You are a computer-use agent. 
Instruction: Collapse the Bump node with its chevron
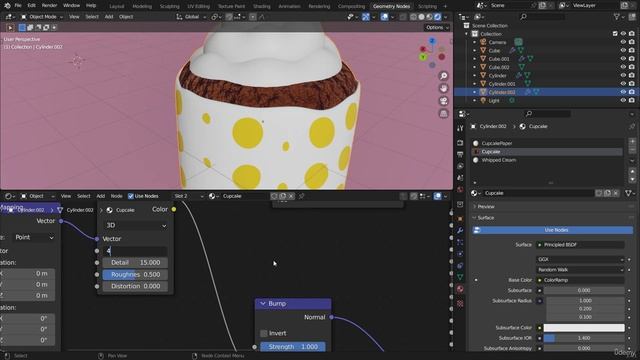(263, 304)
